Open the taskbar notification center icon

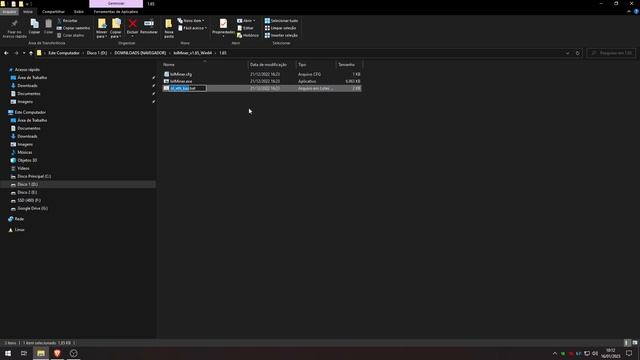point(629,353)
